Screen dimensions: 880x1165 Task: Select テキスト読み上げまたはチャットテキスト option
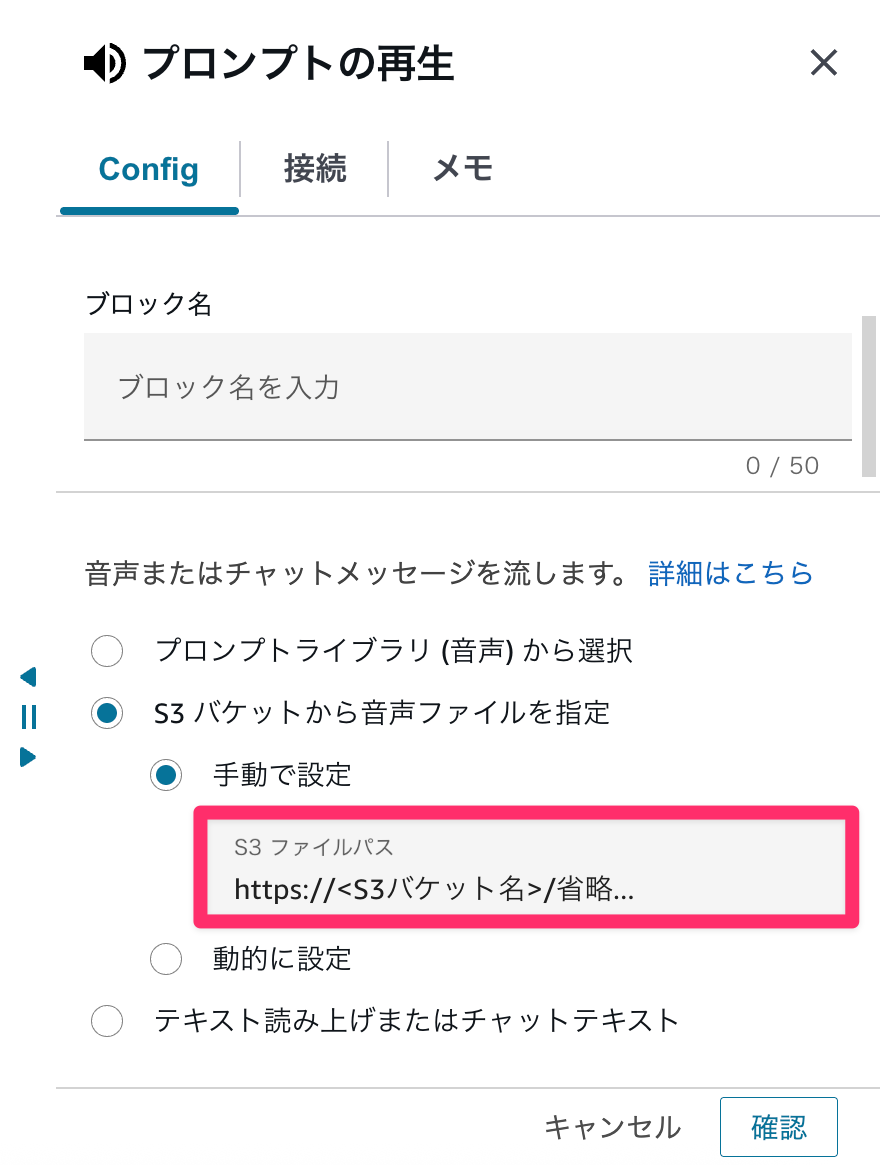[x=107, y=1021]
